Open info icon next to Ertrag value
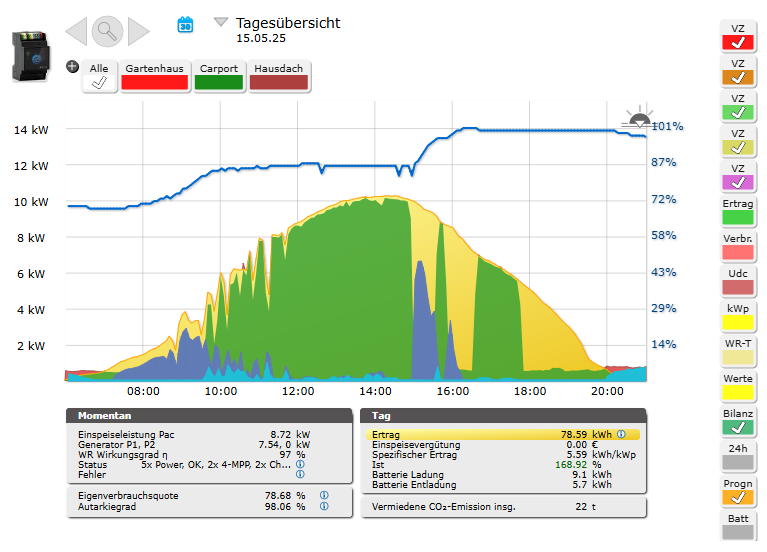Viewport: 767px width, 552px height. pyautogui.click(x=621, y=435)
